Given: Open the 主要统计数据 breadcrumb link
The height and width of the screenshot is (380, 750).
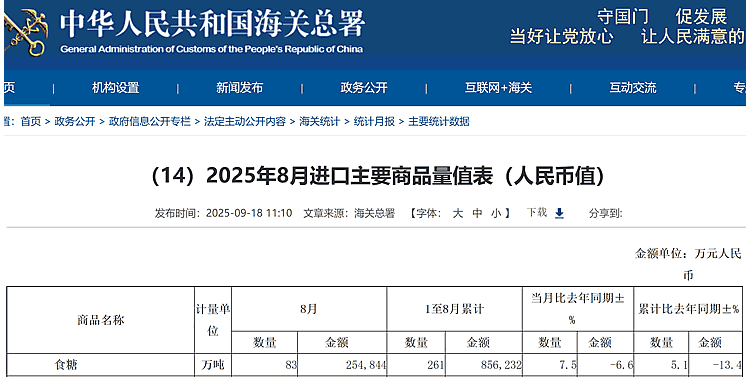Looking at the screenshot, I should (439, 122).
